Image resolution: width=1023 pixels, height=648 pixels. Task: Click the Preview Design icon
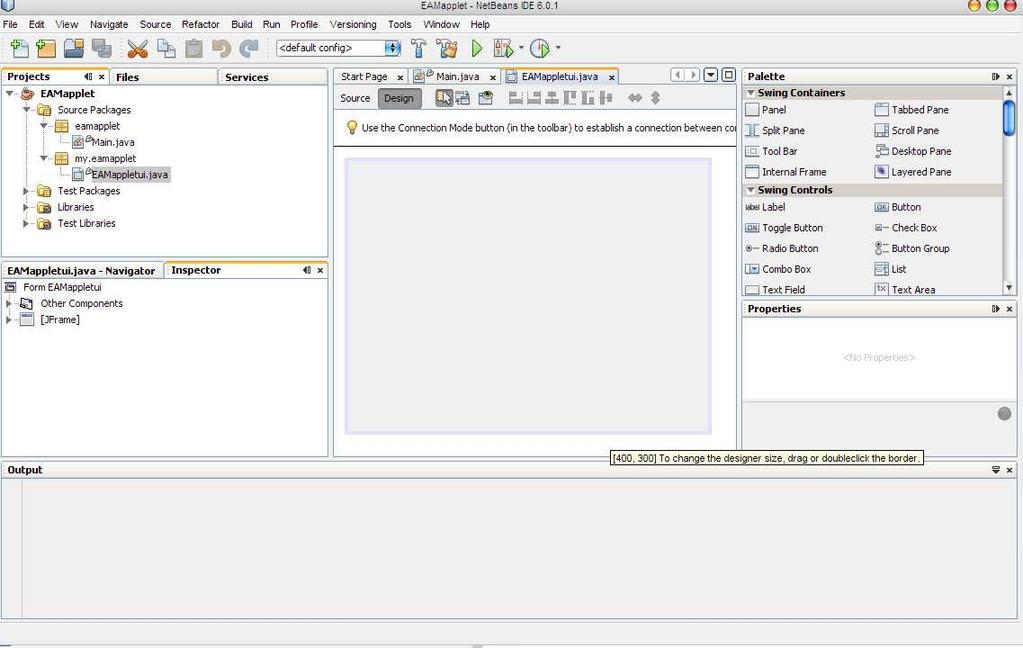[x=485, y=98]
